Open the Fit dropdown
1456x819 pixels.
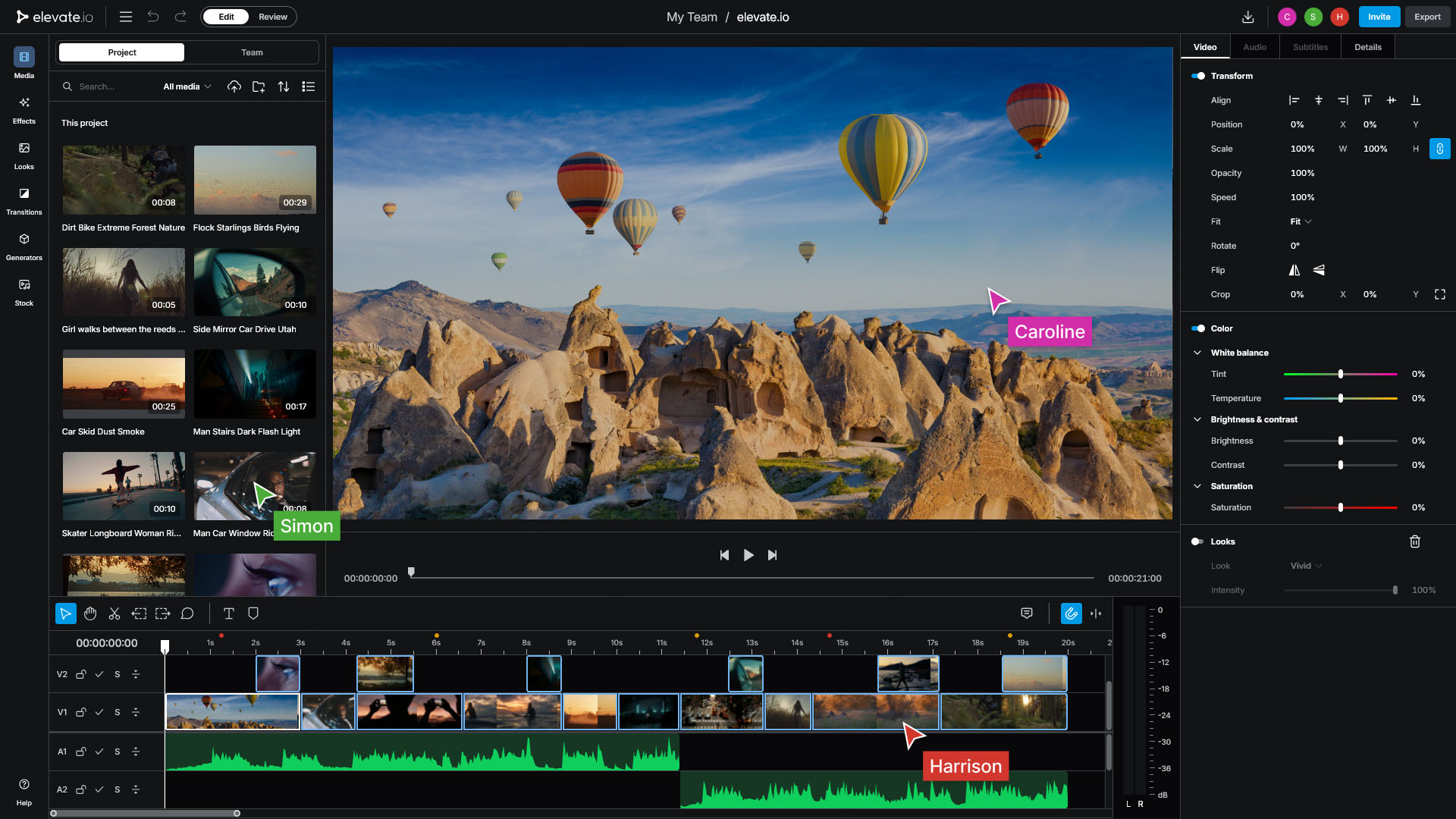pos(1301,221)
